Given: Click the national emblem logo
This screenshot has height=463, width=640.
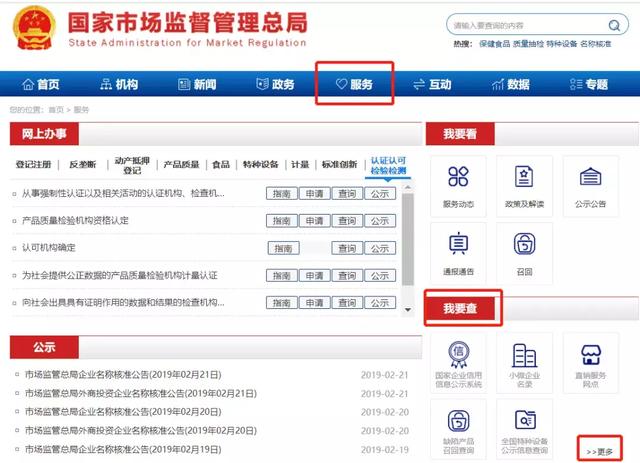Looking at the screenshot, I should click(x=34, y=28).
